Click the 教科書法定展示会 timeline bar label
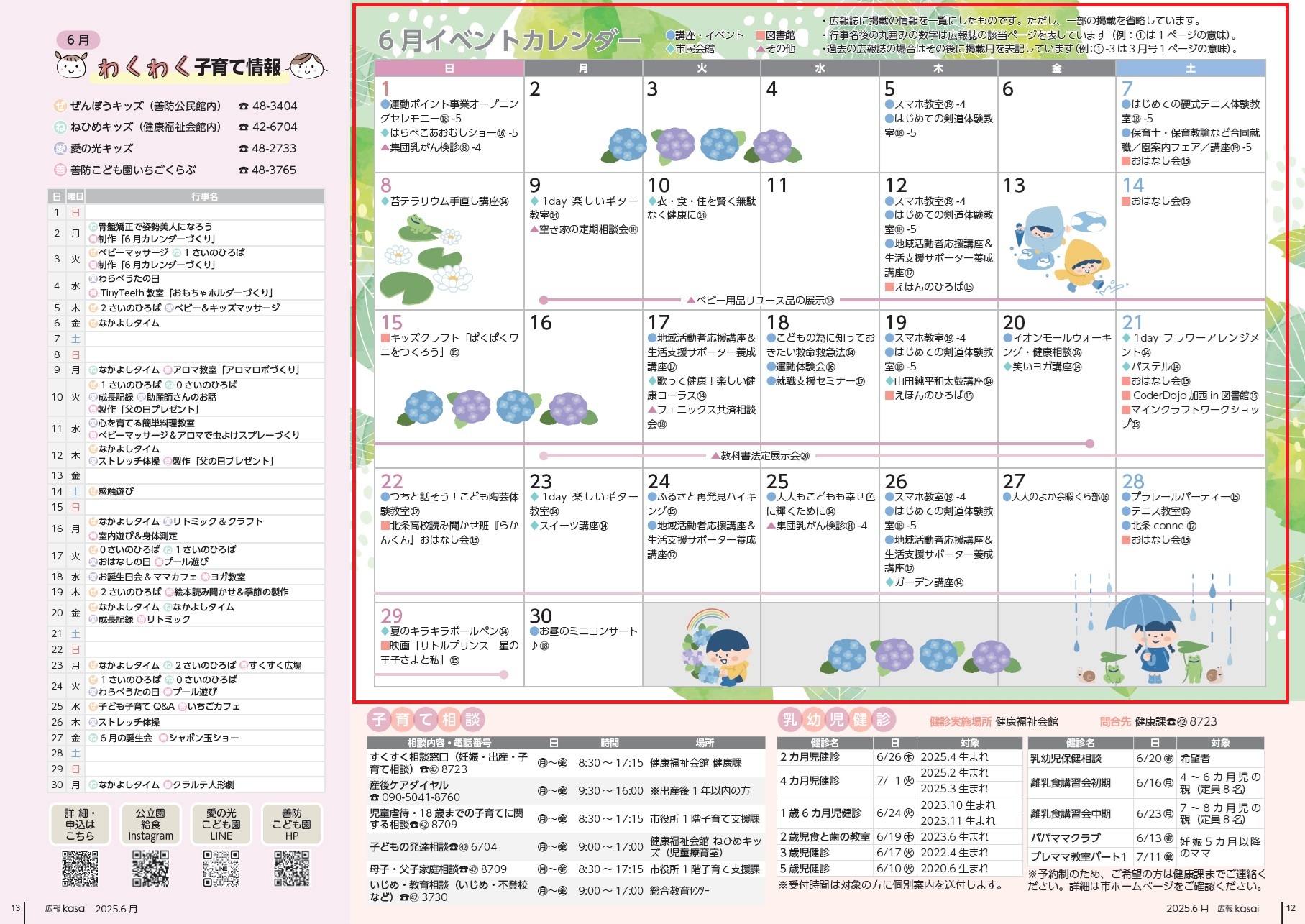Screen dimensions: 1305x924 click(760, 456)
